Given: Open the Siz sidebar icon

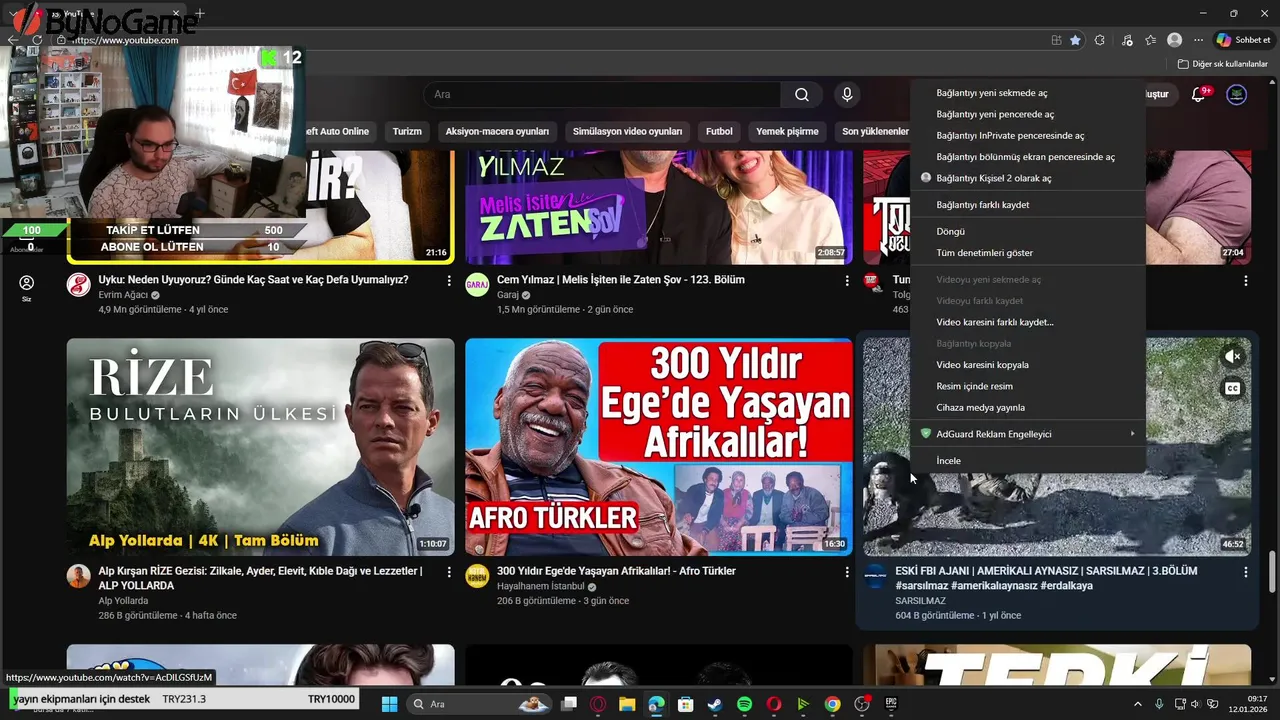Looking at the screenshot, I should [27, 288].
